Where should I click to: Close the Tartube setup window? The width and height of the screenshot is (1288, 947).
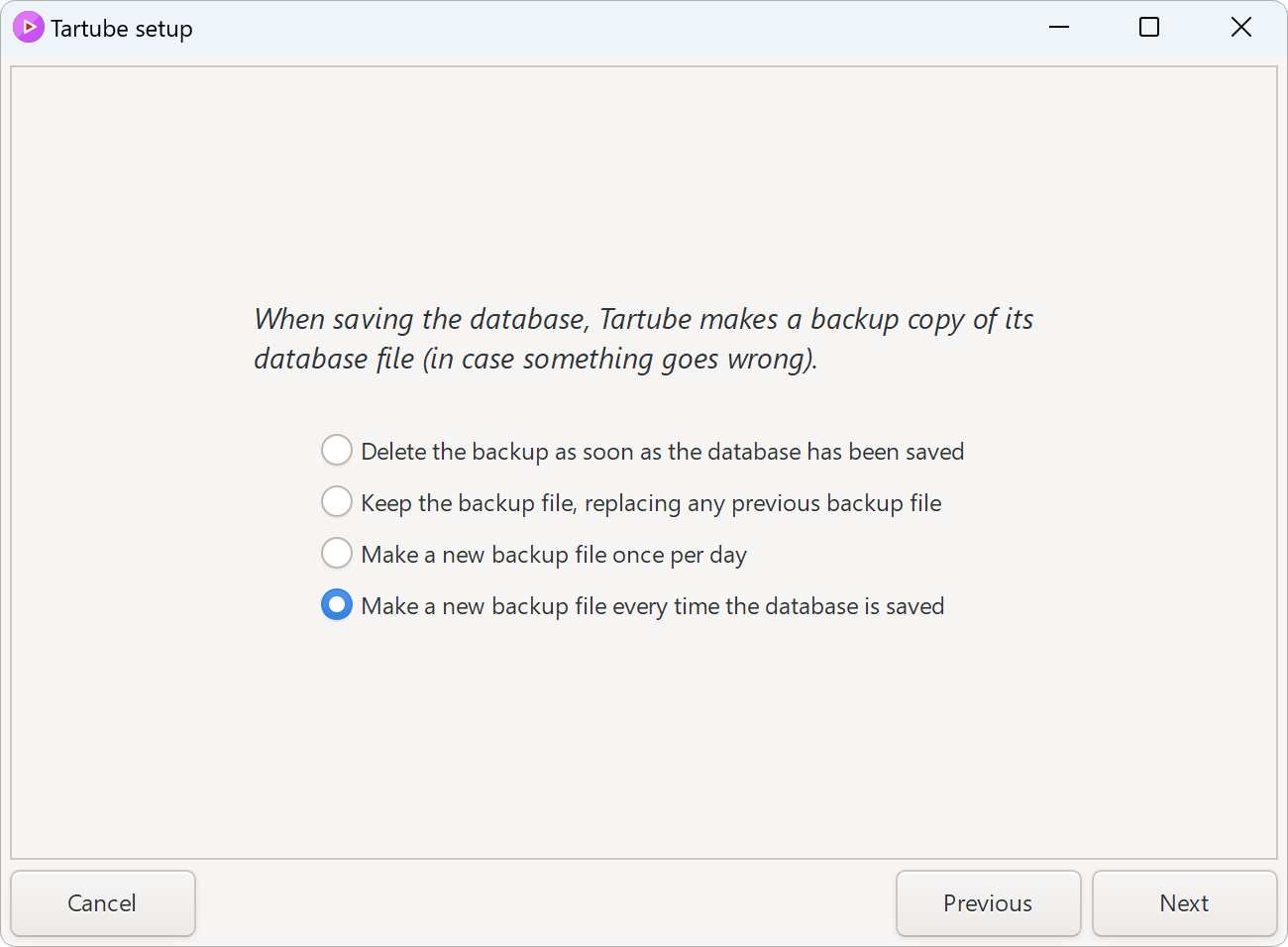[x=1240, y=27]
